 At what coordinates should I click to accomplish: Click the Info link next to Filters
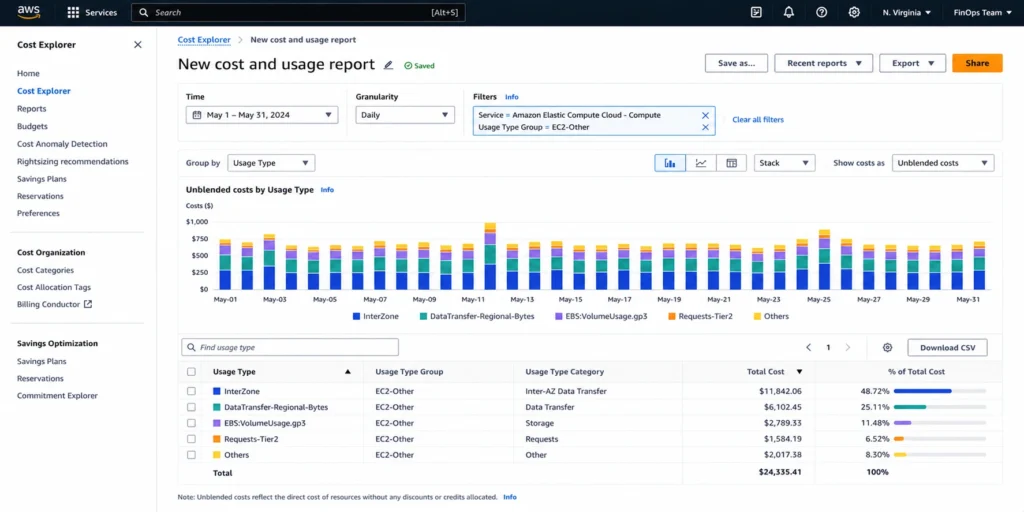[511, 97]
